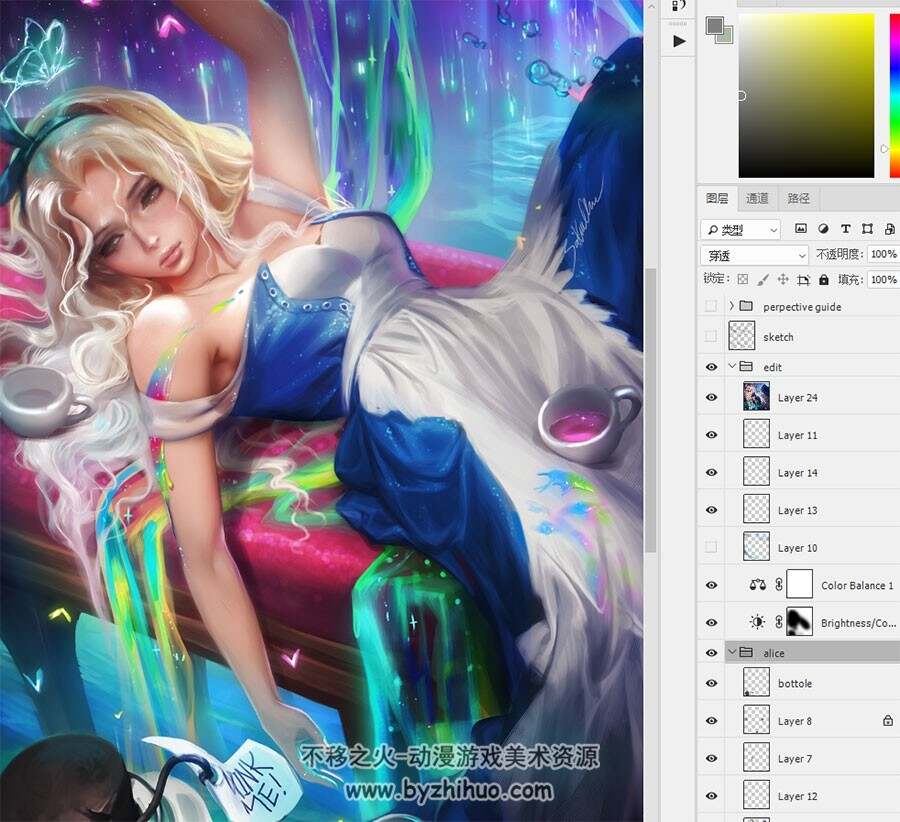
Task: Click the Brightness/Contrast link chain icon
Action: (x=779, y=622)
